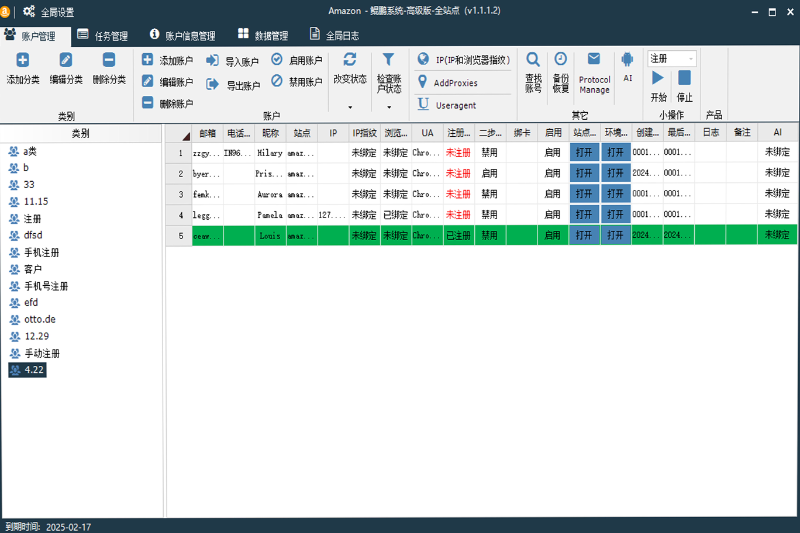Select row 5 by its number header
The width and height of the screenshot is (800, 533).
(x=179, y=236)
